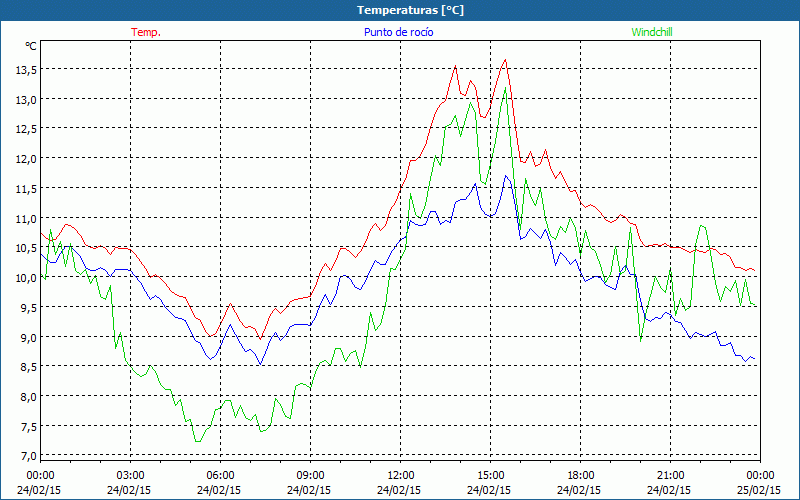Click the 7,0 y-axis value
The image size is (800, 500).
coord(28,456)
